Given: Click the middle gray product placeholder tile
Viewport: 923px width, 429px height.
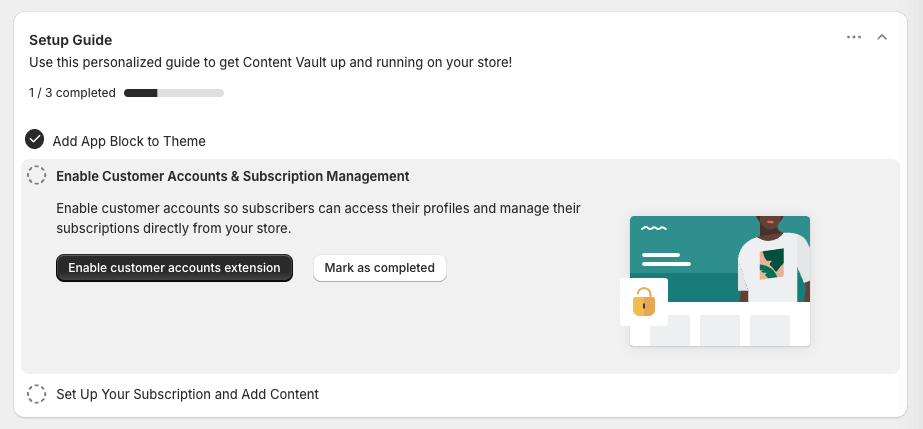Looking at the screenshot, I should pyautogui.click(x=720, y=330).
